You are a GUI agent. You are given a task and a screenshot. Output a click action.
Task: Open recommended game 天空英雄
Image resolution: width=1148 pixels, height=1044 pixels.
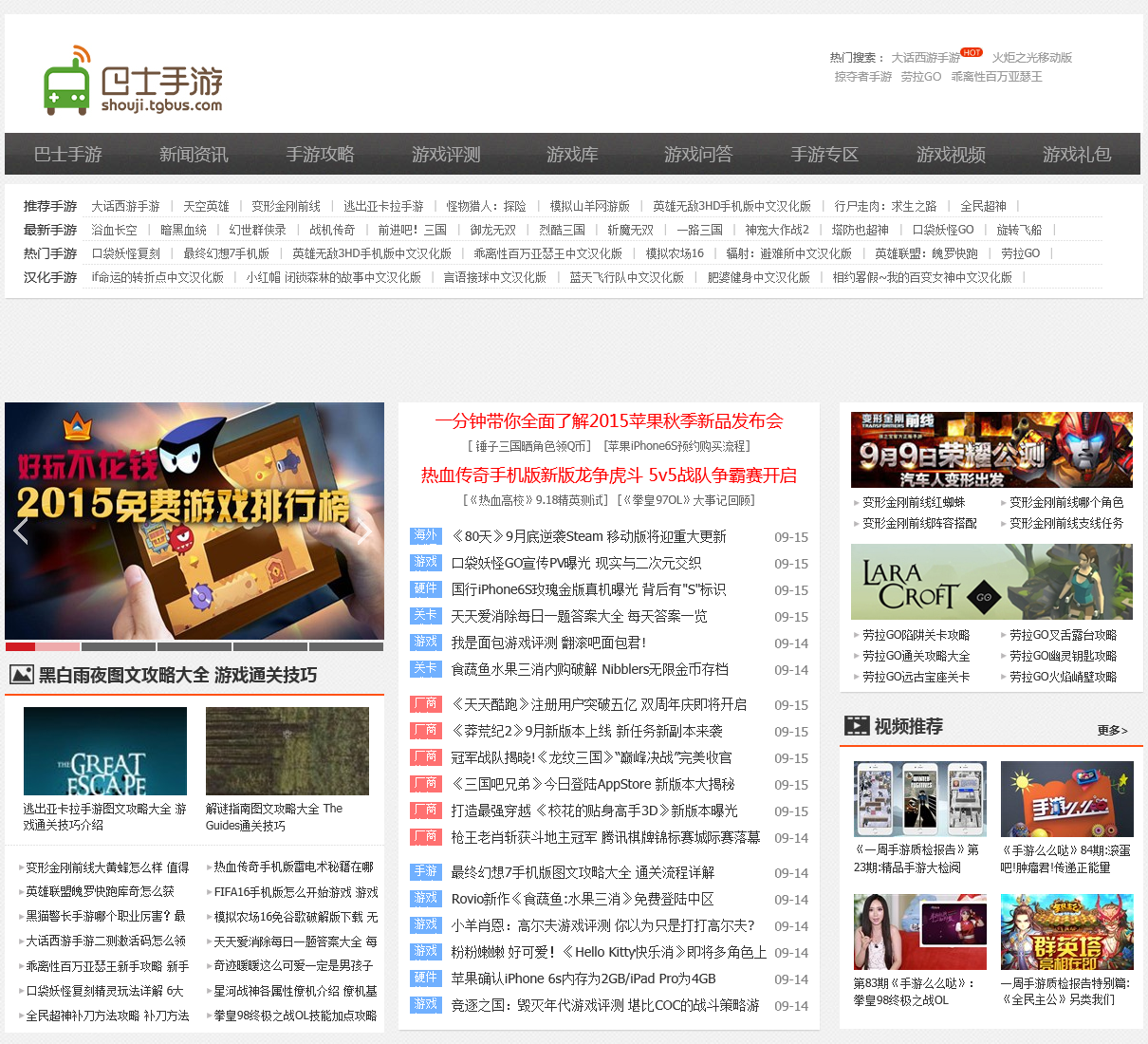tap(206, 206)
